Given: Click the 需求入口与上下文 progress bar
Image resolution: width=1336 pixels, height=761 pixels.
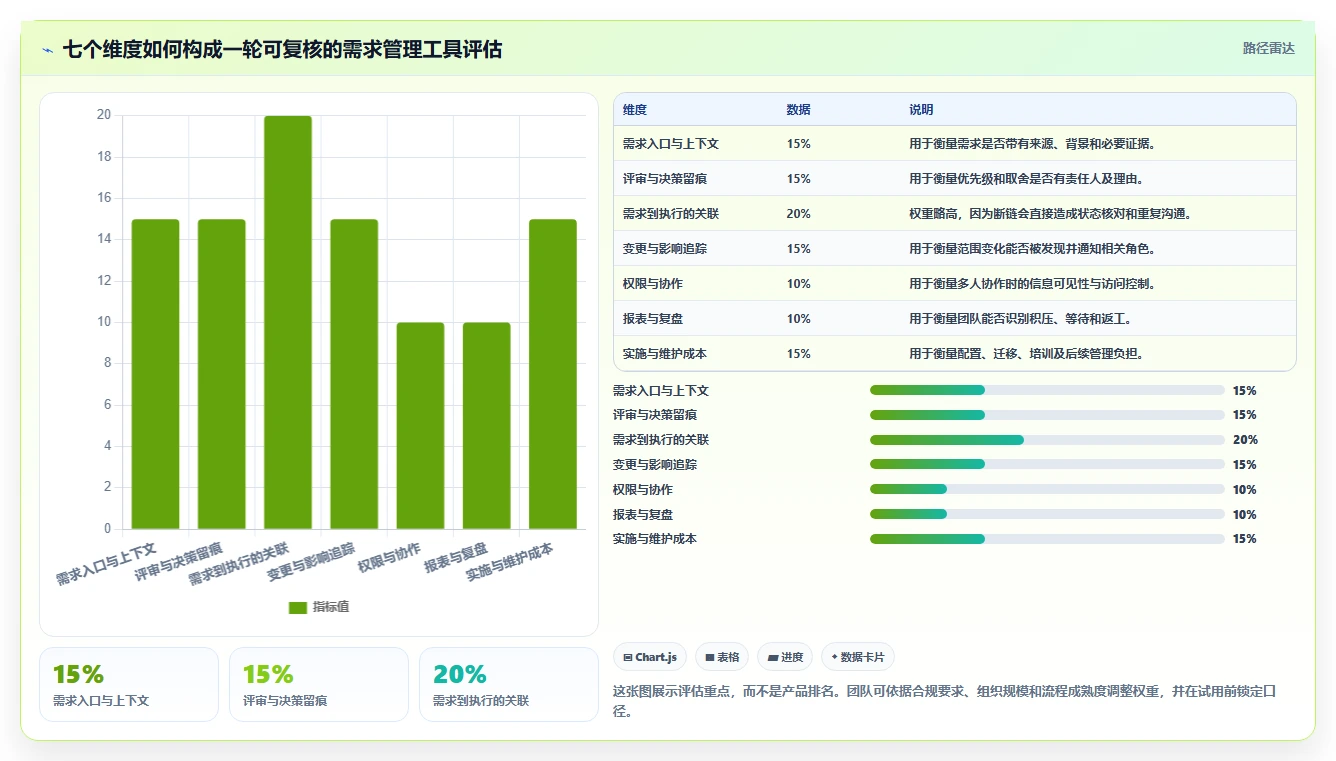Looking at the screenshot, I should [x=1047, y=390].
